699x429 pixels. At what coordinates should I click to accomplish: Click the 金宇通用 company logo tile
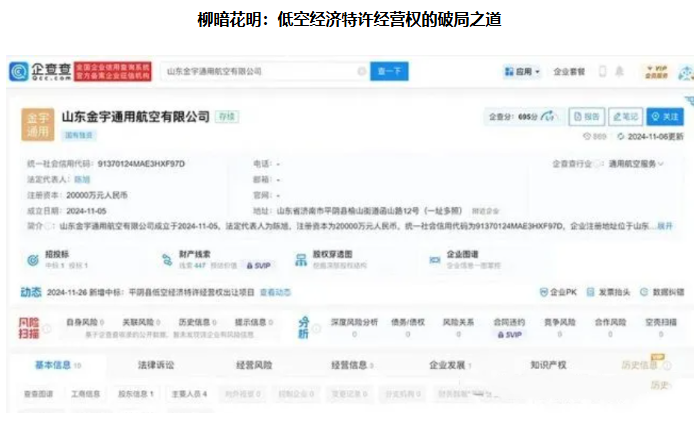coord(35,123)
